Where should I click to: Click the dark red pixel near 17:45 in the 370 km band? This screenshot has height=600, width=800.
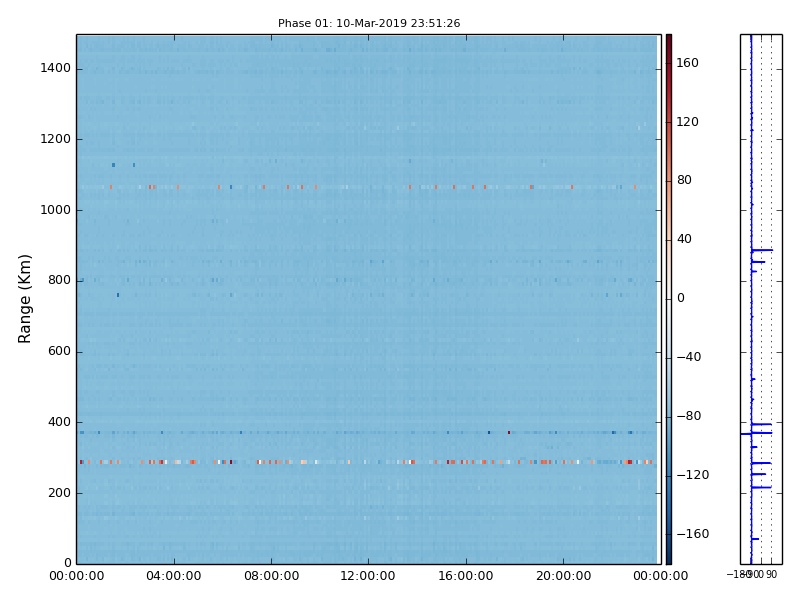pyautogui.click(x=509, y=433)
